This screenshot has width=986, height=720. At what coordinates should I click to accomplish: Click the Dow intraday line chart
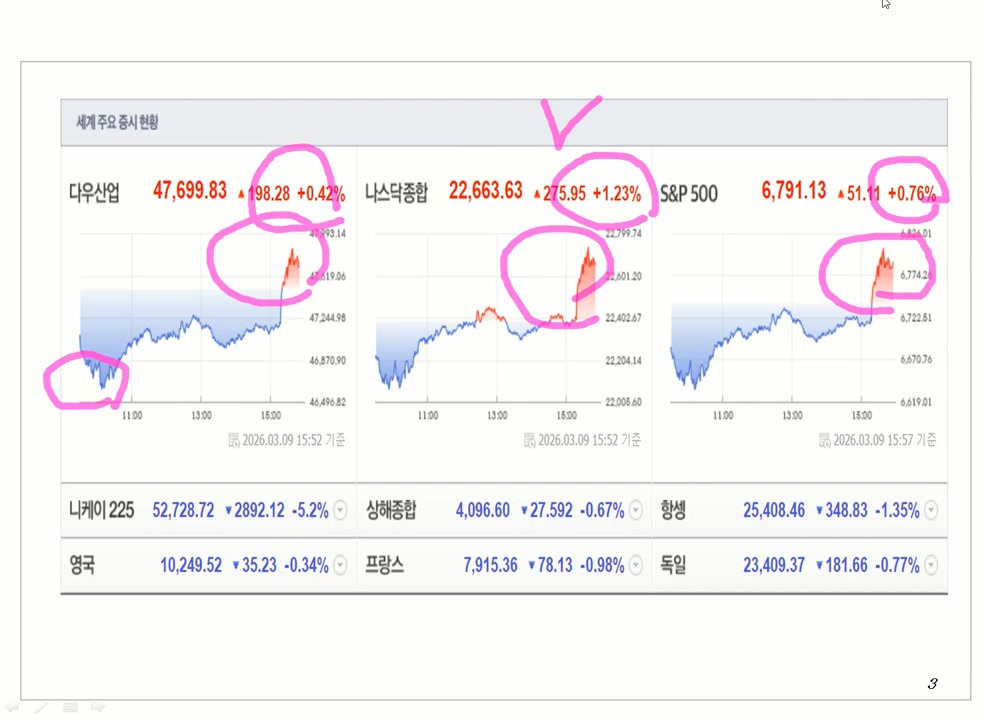click(x=192, y=318)
